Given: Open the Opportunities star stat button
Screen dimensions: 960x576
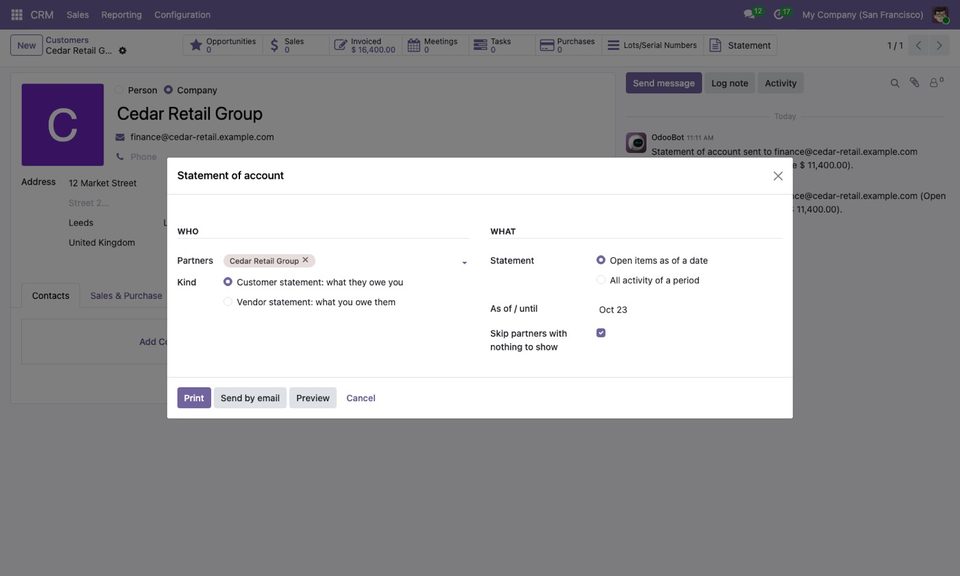Looking at the screenshot, I should point(223,45).
